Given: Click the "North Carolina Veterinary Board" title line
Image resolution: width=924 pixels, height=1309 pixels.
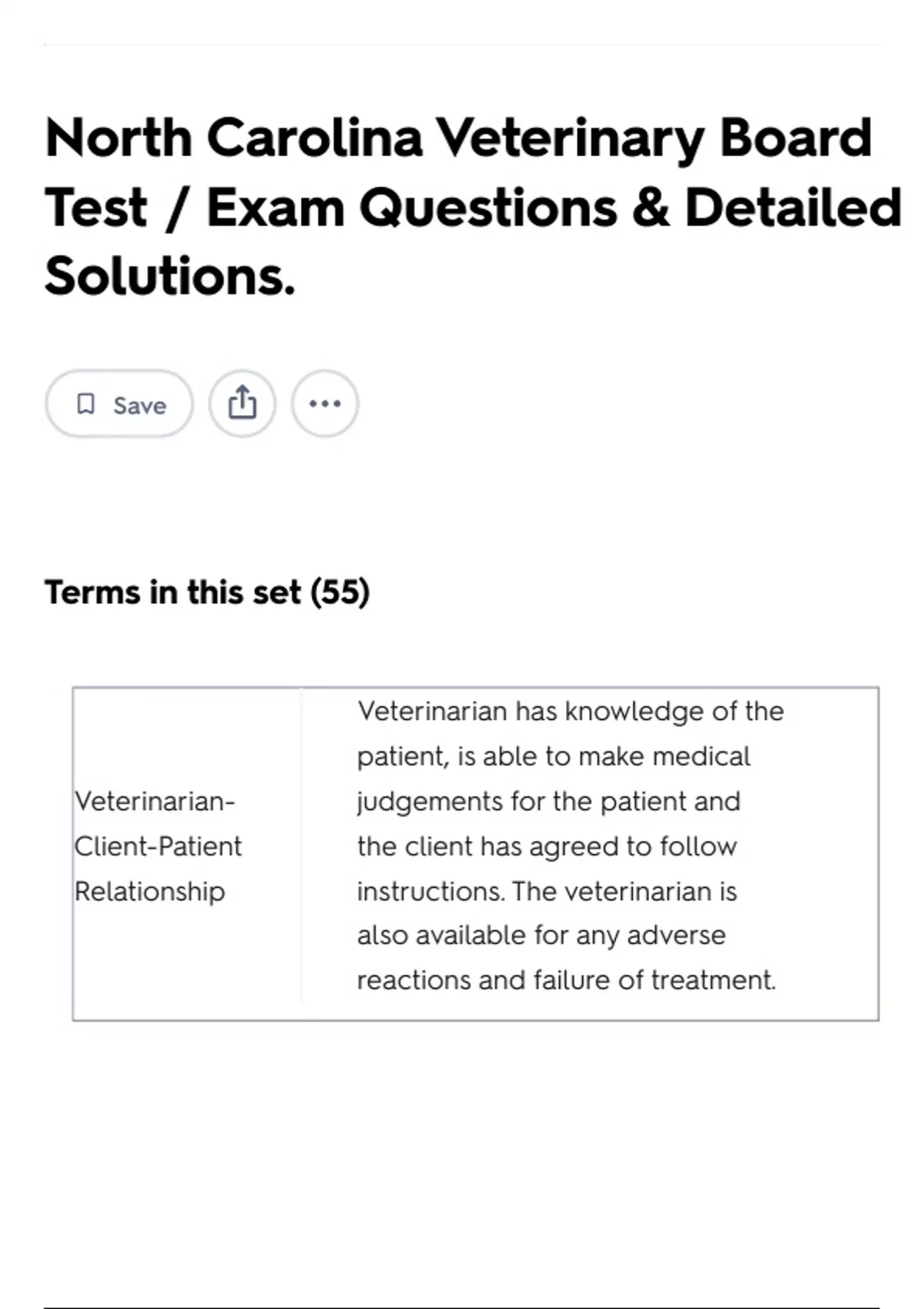Looking at the screenshot, I should pos(457,138).
